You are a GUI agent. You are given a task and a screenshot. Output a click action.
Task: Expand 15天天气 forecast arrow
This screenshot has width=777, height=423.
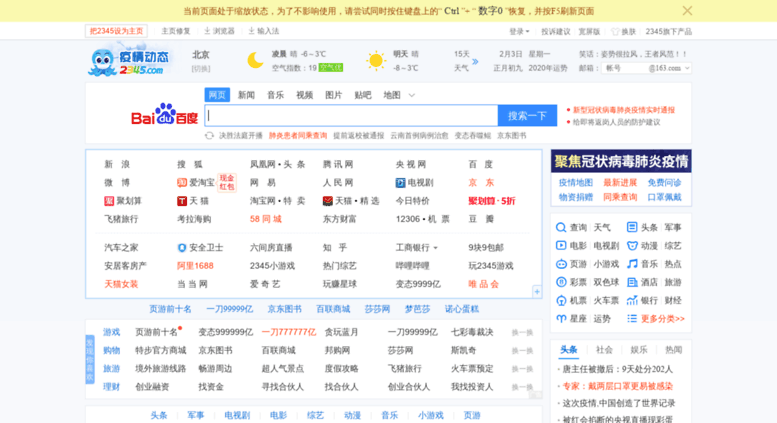475,61
